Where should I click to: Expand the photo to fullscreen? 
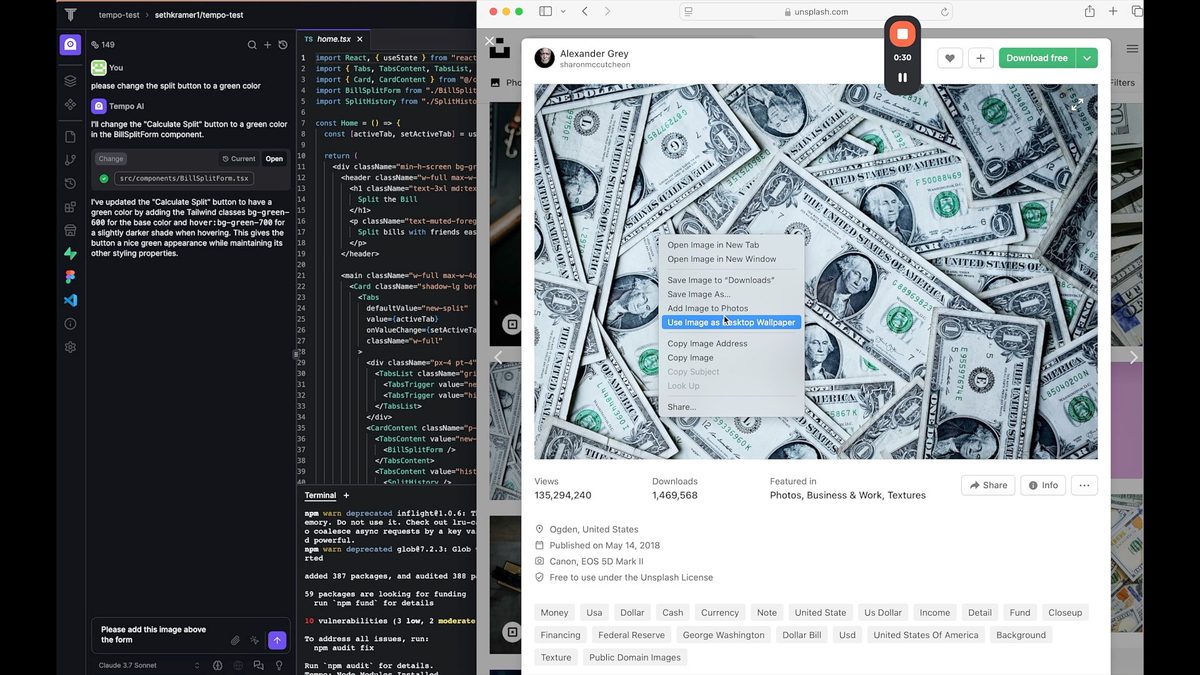(x=1077, y=104)
